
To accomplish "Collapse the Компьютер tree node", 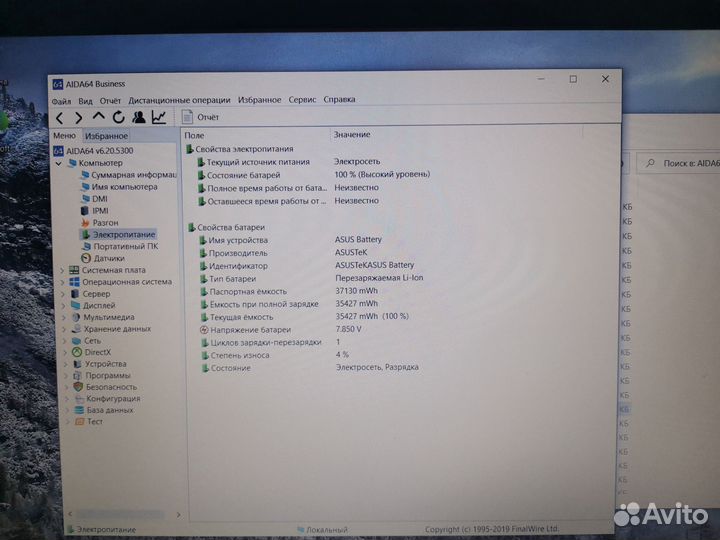I will click(x=59, y=163).
